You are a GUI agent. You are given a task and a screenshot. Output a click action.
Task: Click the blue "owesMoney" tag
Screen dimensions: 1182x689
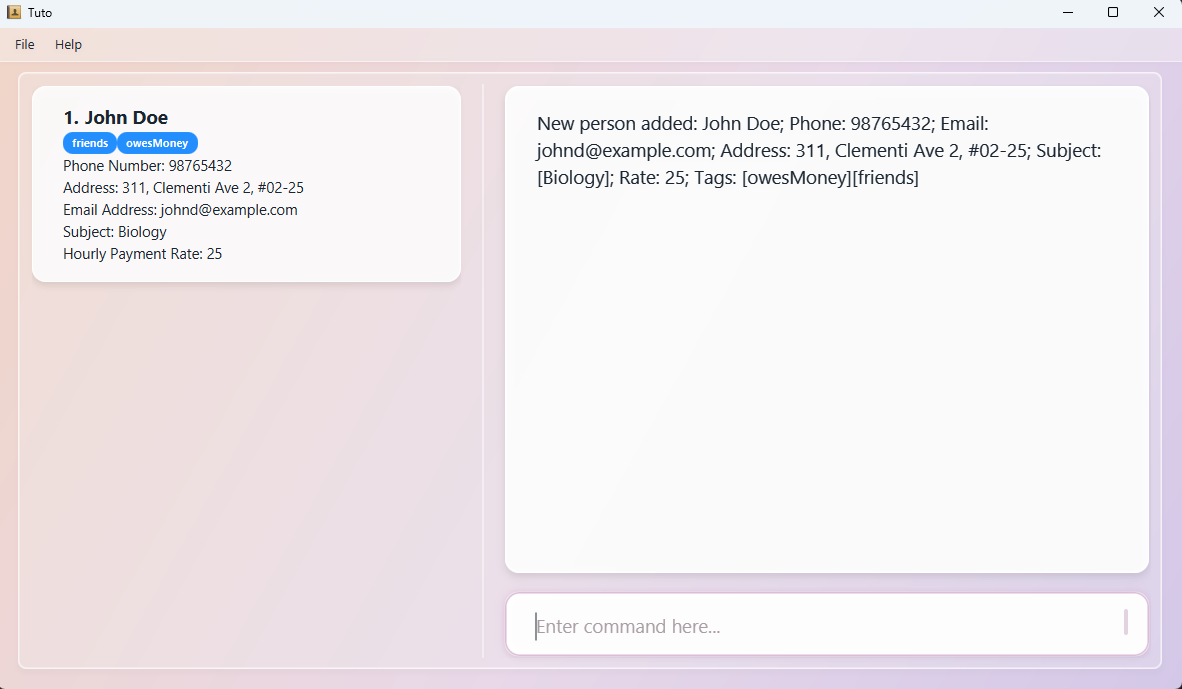click(157, 143)
